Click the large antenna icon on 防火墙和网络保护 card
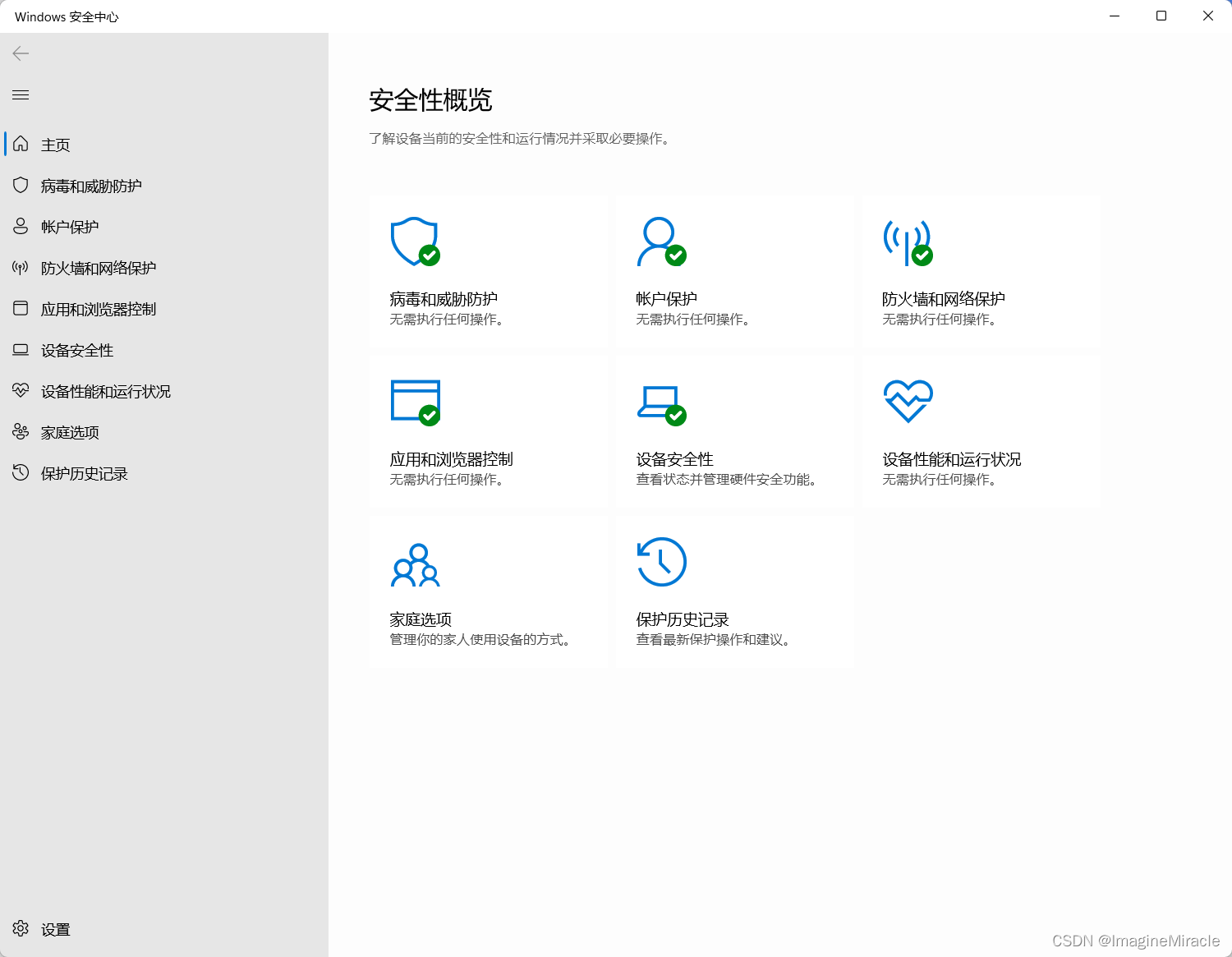 pyautogui.click(x=908, y=242)
